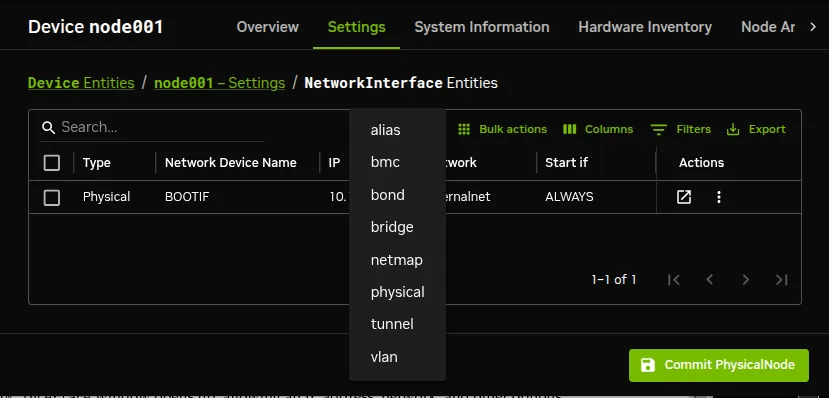Viewport: 829px width, 398px height.
Task: Switch to the Settings tab
Action: pos(356,27)
